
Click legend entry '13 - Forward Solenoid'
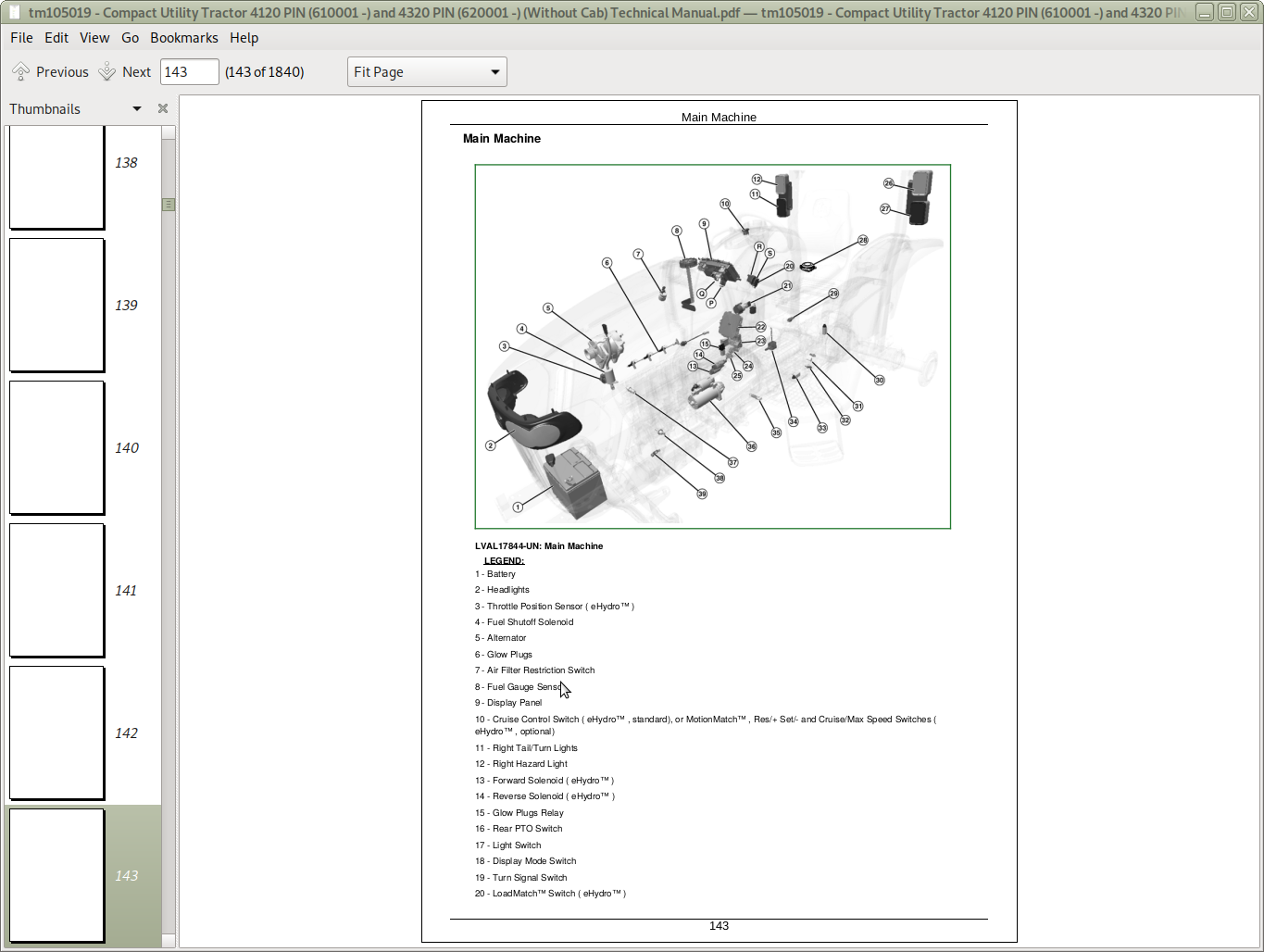pos(544,781)
